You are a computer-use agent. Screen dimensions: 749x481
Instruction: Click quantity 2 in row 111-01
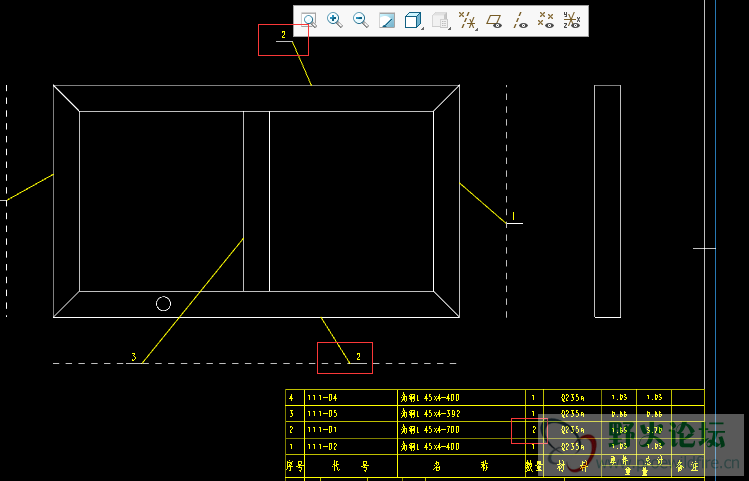point(534,430)
